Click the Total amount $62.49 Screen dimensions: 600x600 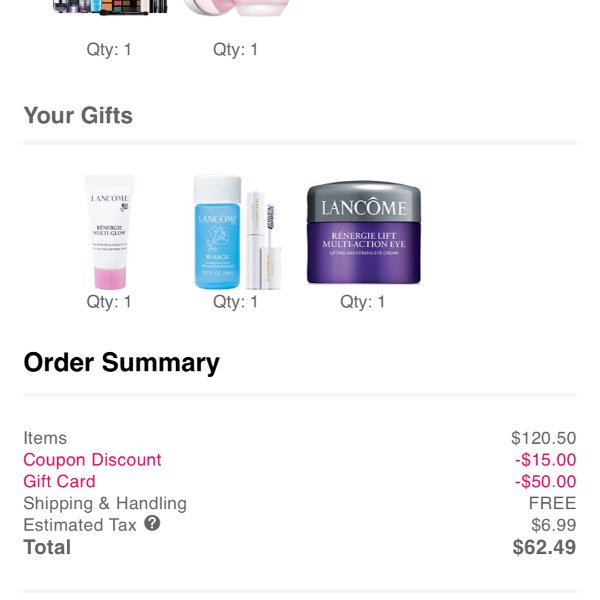544,547
